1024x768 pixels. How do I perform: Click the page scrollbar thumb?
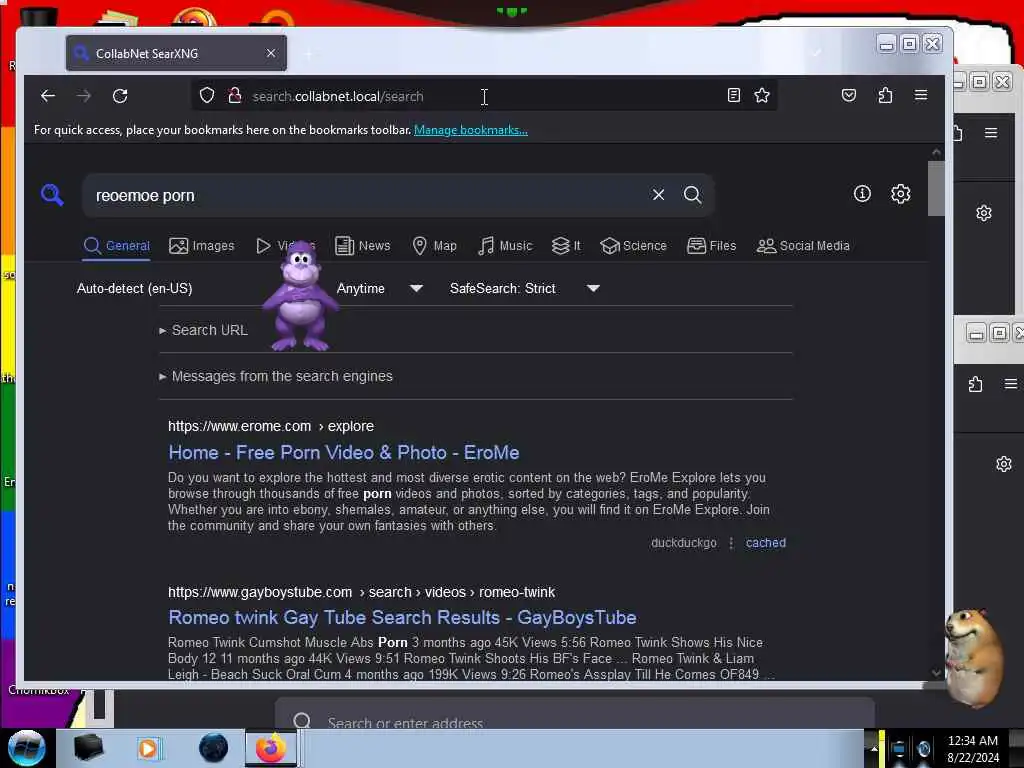936,188
